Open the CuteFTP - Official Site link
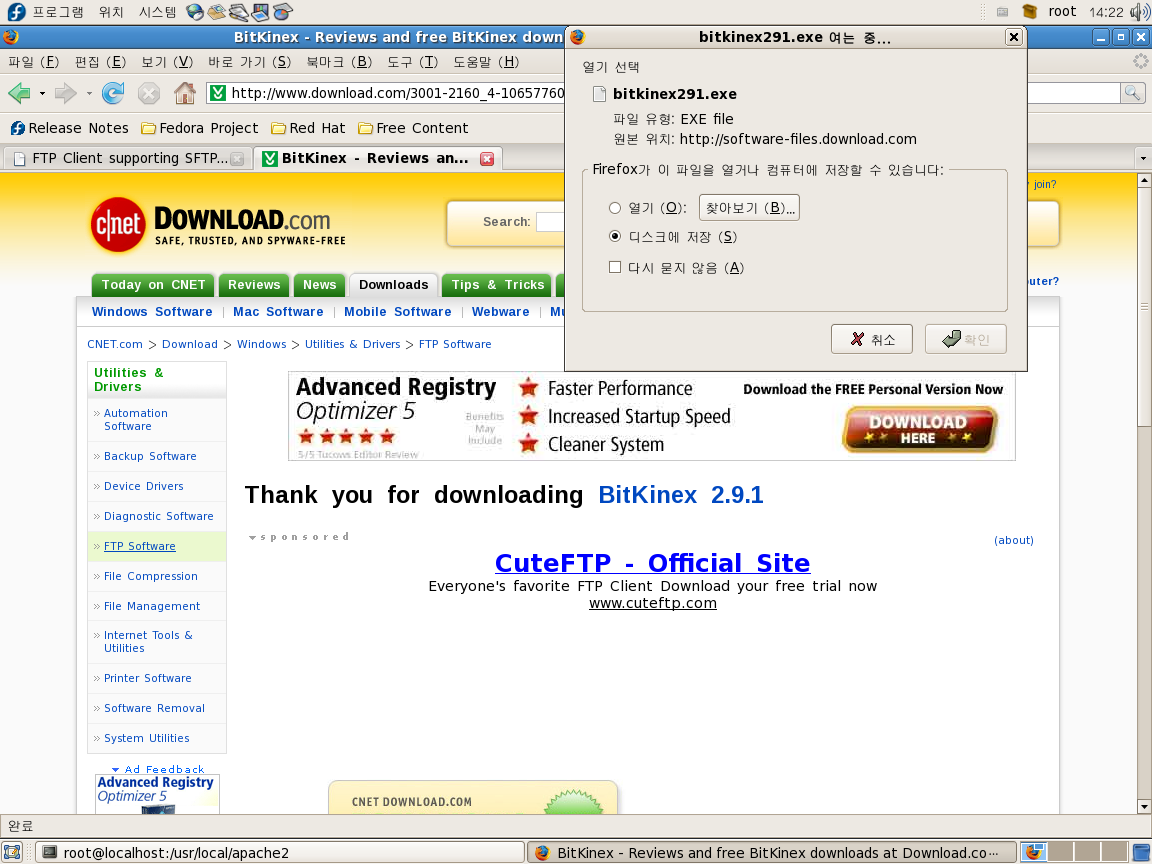 (x=652, y=563)
